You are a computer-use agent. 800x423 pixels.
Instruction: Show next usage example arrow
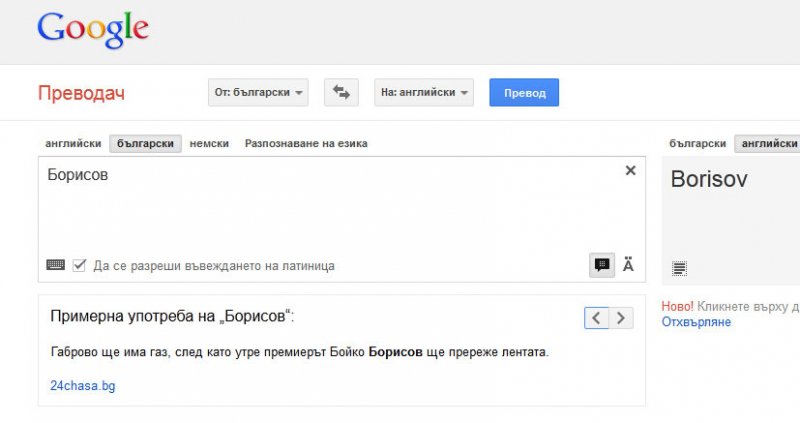click(x=621, y=318)
